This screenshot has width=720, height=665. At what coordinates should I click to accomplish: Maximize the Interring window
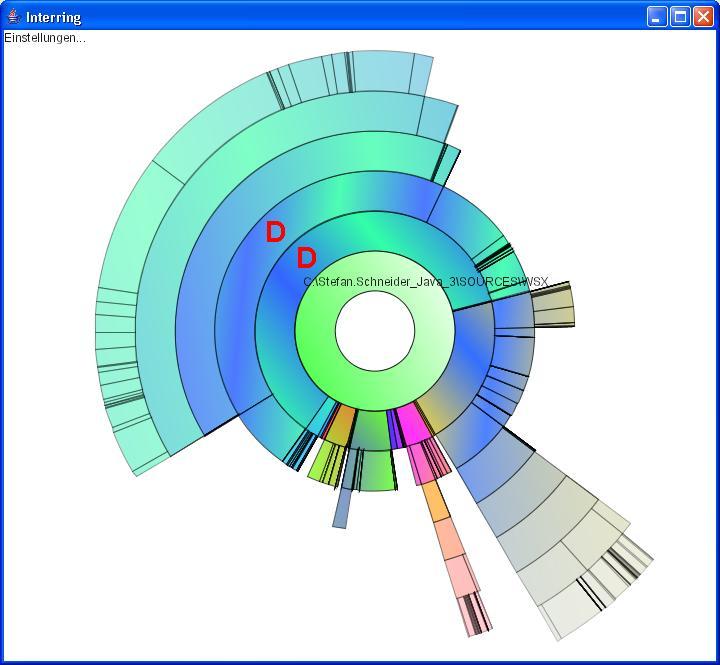coord(680,17)
